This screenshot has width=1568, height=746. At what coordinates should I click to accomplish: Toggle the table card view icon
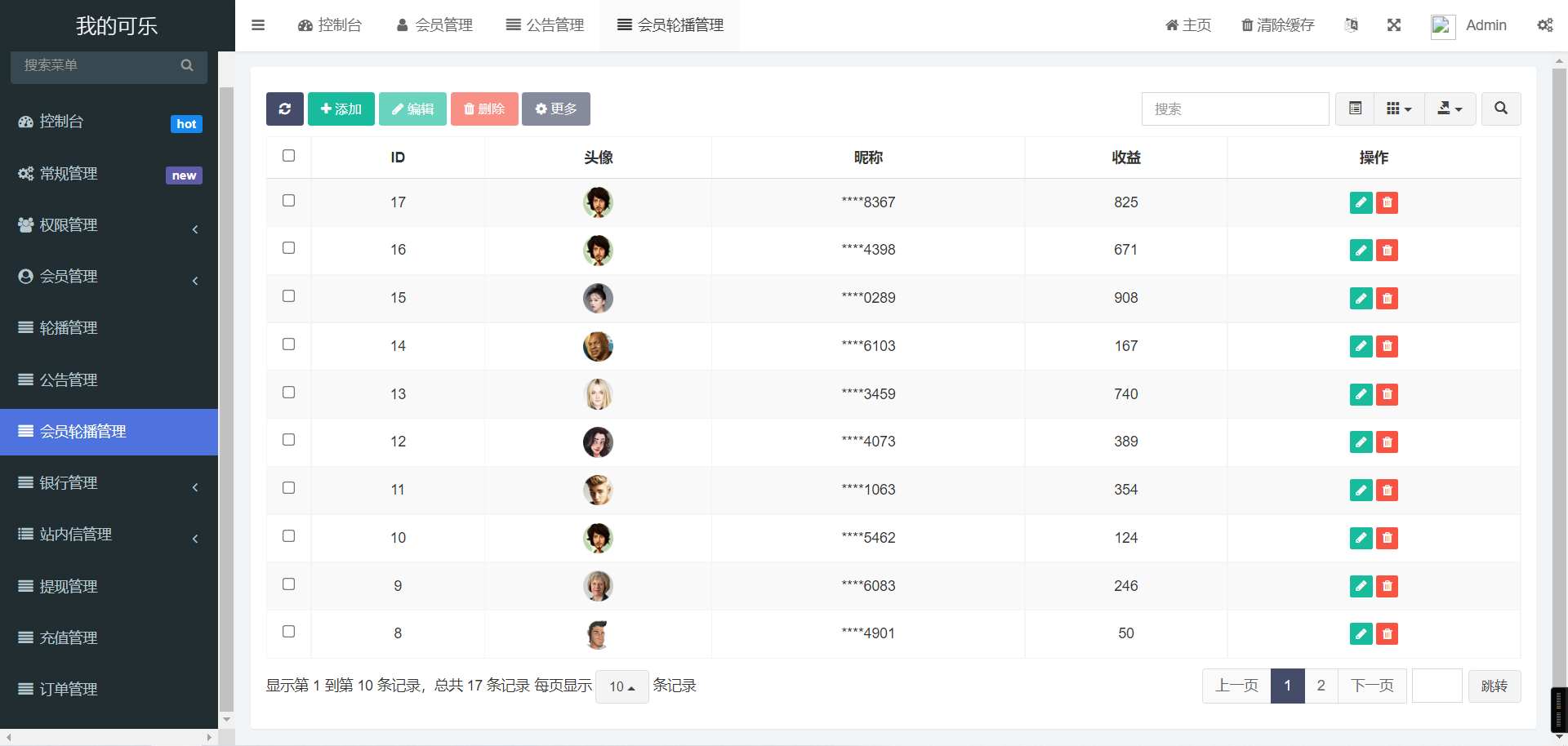pyautogui.click(x=1355, y=109)
